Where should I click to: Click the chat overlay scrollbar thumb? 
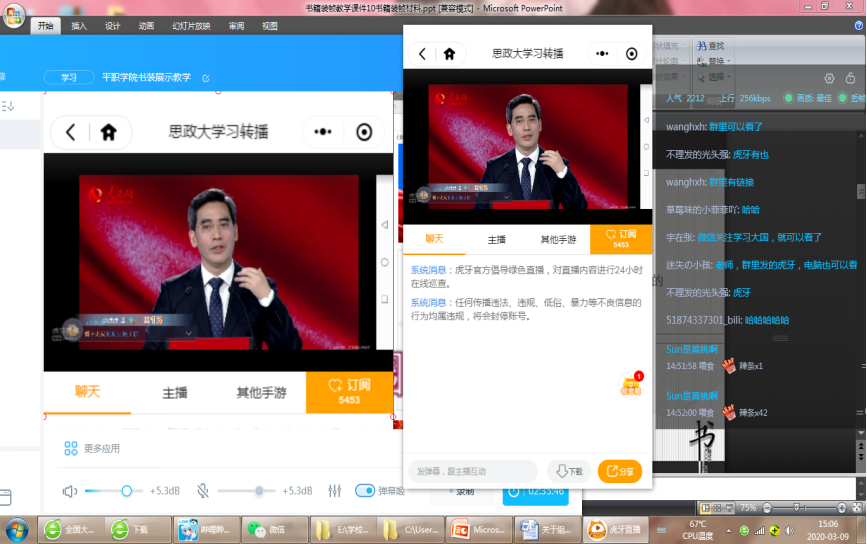coord(860,192)
